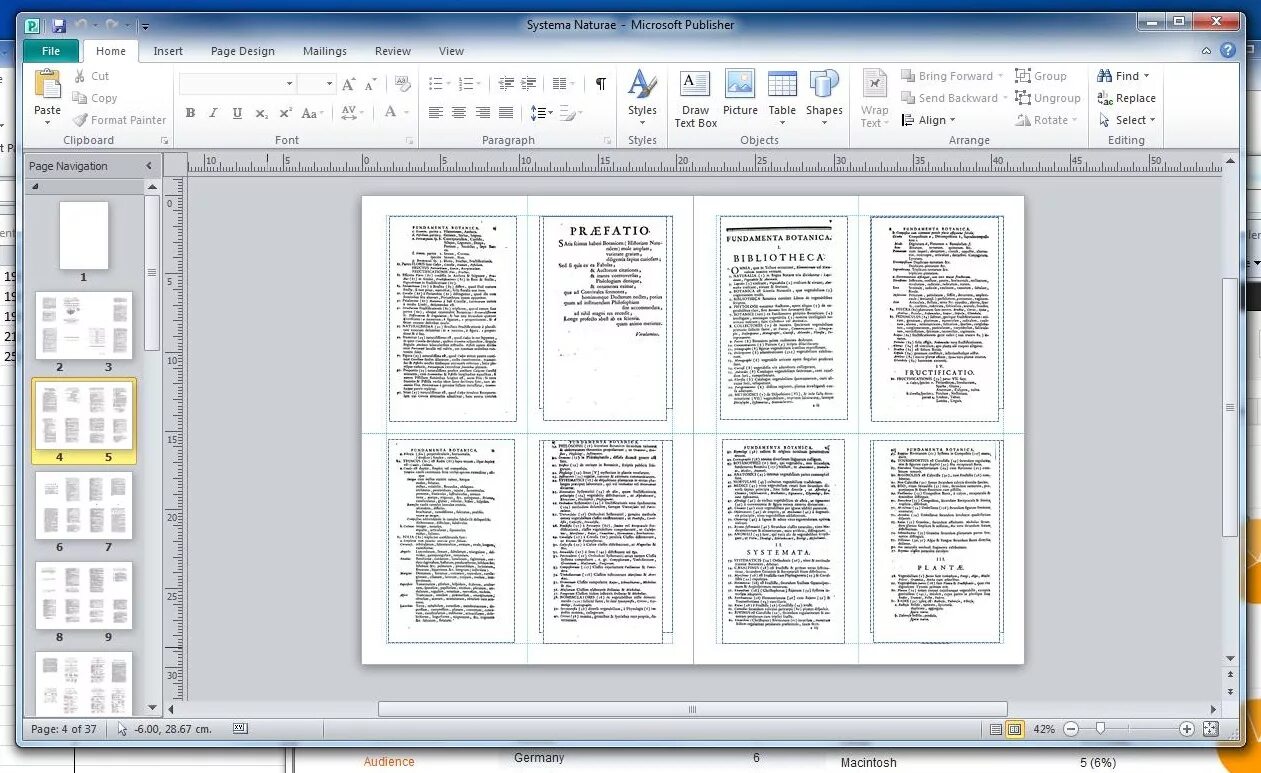Save the publication from quick access

(60, 25)
